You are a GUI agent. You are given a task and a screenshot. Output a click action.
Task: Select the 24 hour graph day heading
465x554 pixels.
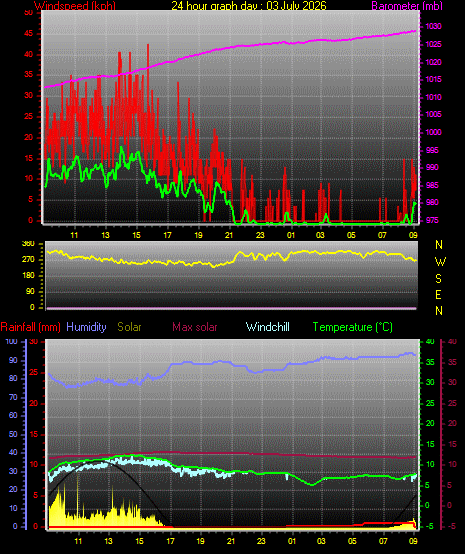(x=249, y=6)
